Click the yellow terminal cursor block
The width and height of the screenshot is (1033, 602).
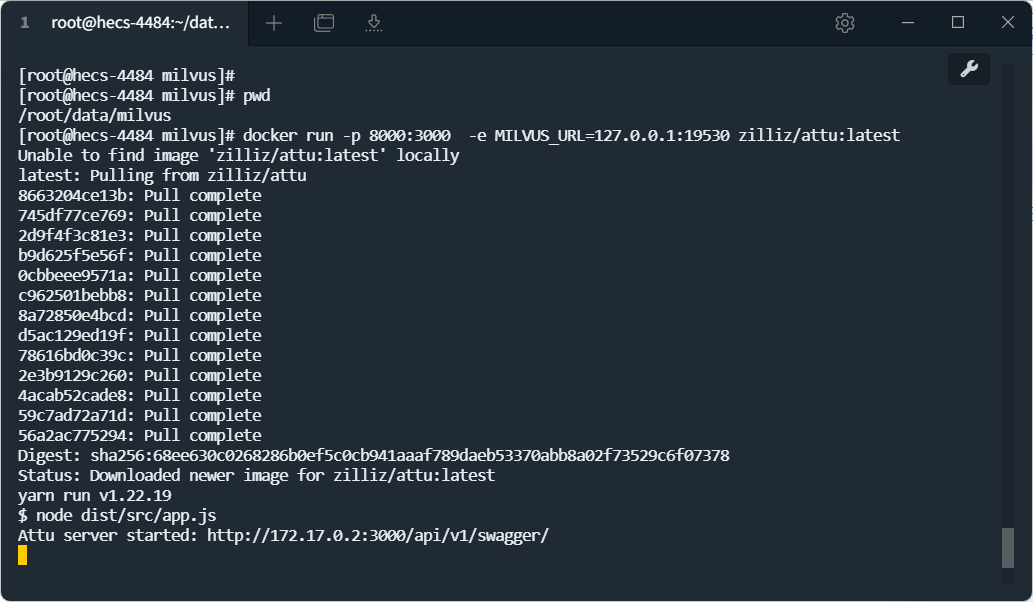click(x=22, y=555)
